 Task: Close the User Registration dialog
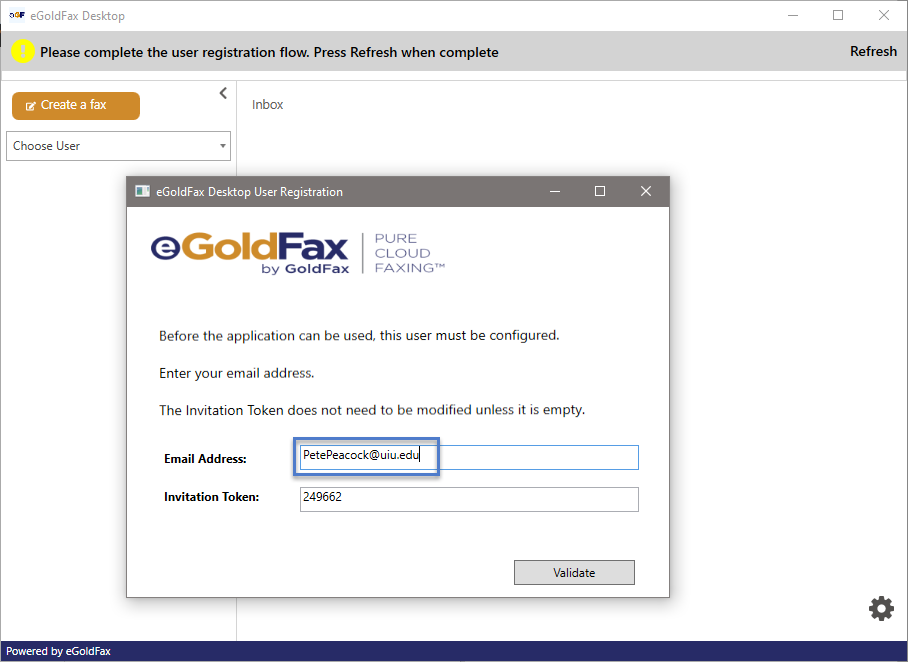646,191
